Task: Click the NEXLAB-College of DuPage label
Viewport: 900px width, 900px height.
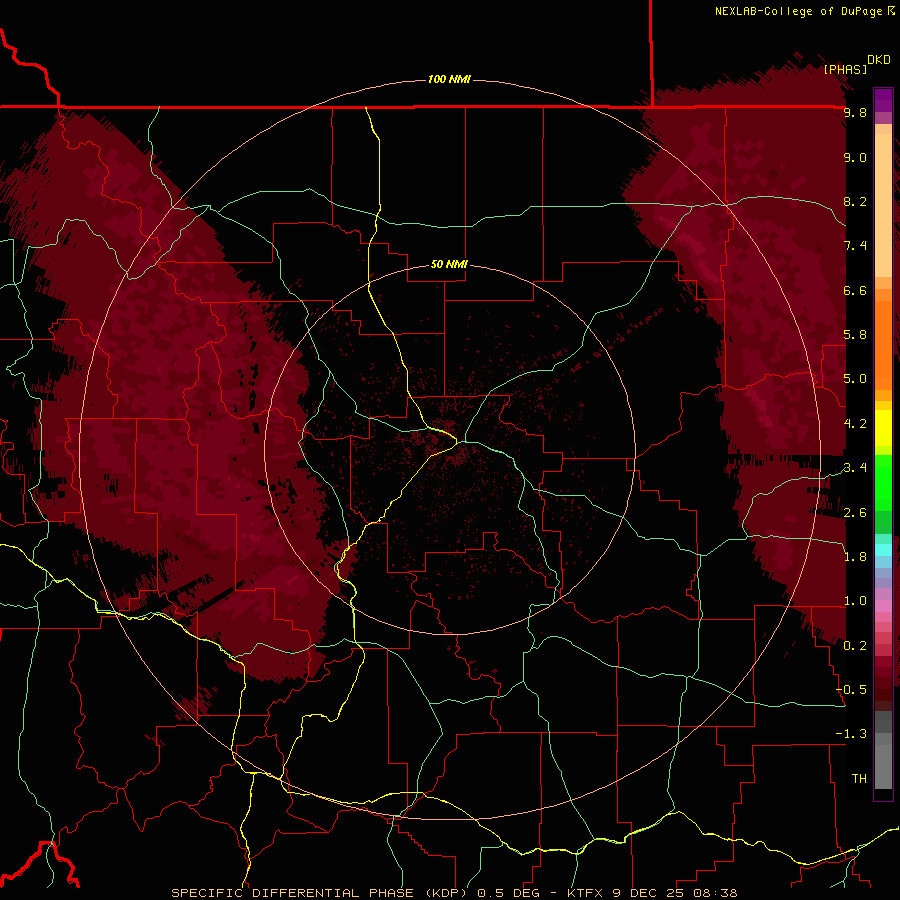Action: tap(799, 11)
